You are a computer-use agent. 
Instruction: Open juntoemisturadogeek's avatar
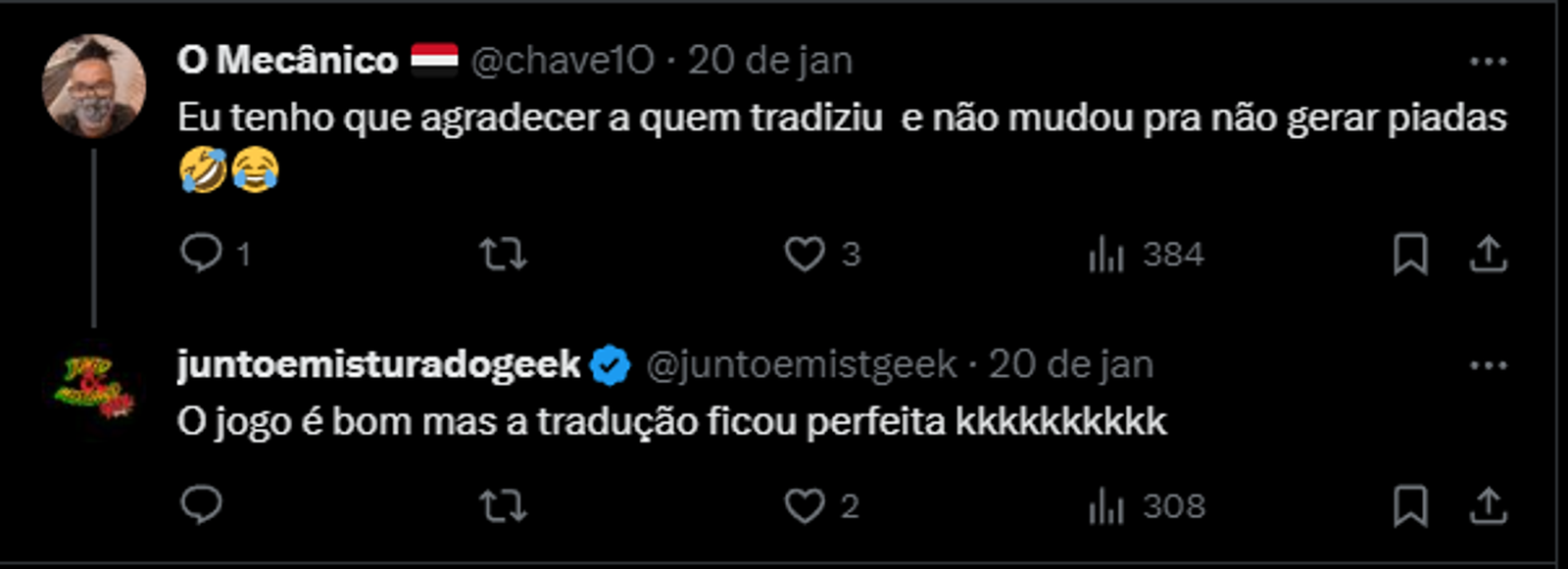click(x=94, y=388)
